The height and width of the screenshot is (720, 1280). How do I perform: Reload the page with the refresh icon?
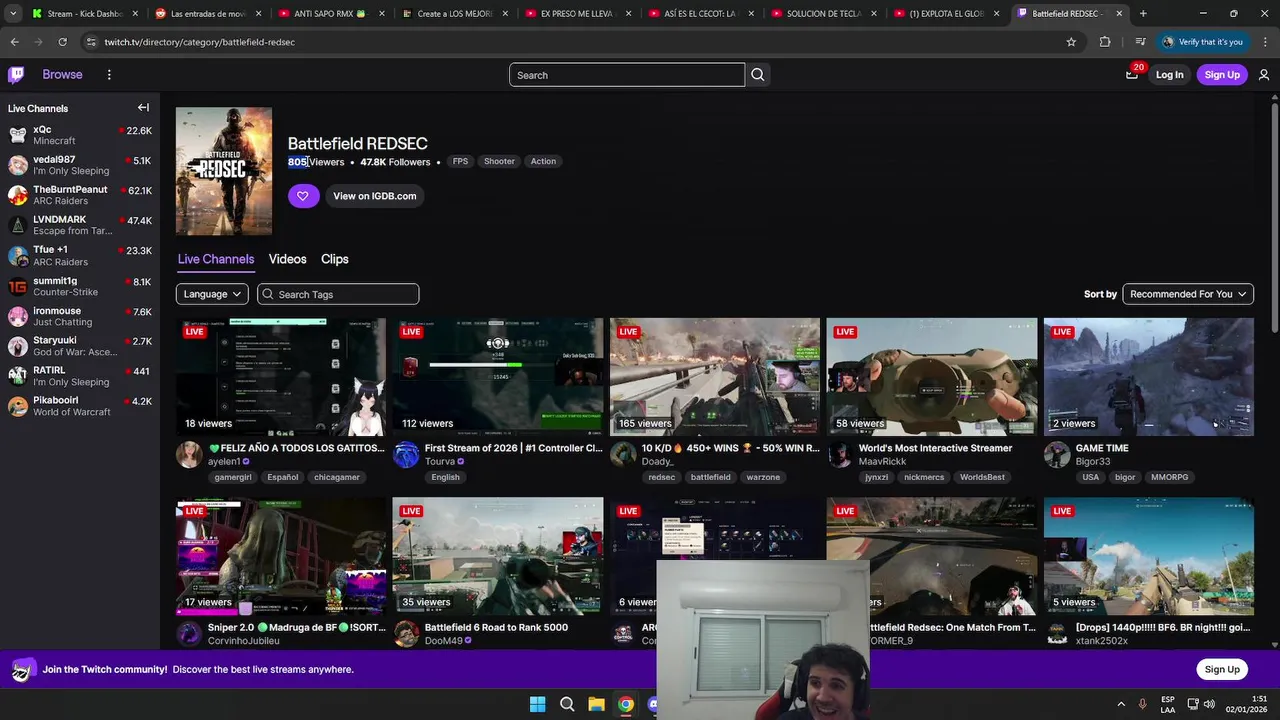[62, 42]
